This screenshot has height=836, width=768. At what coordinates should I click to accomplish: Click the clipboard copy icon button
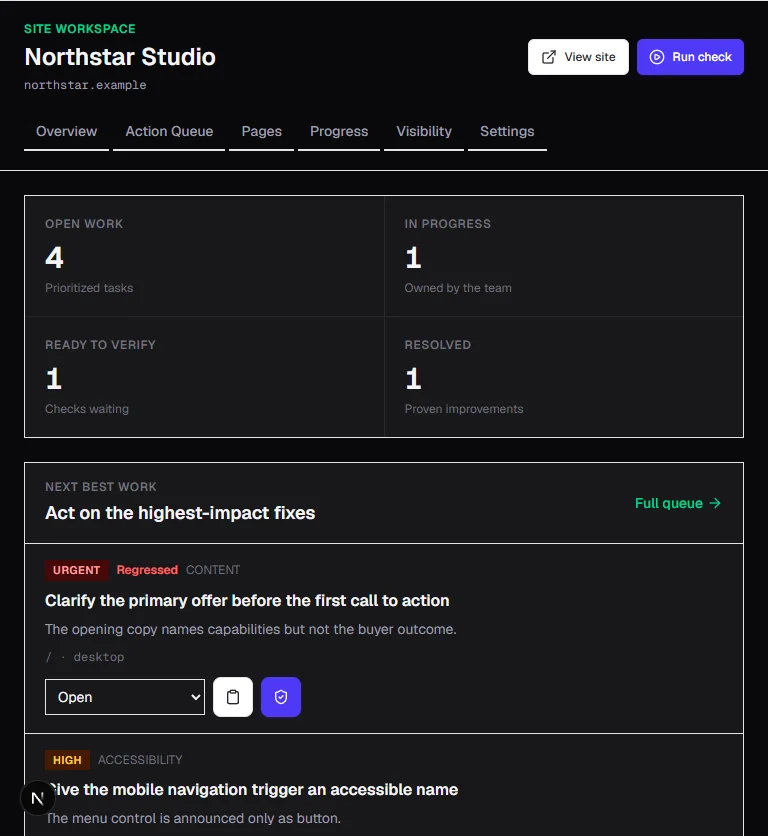click(233, 697)
